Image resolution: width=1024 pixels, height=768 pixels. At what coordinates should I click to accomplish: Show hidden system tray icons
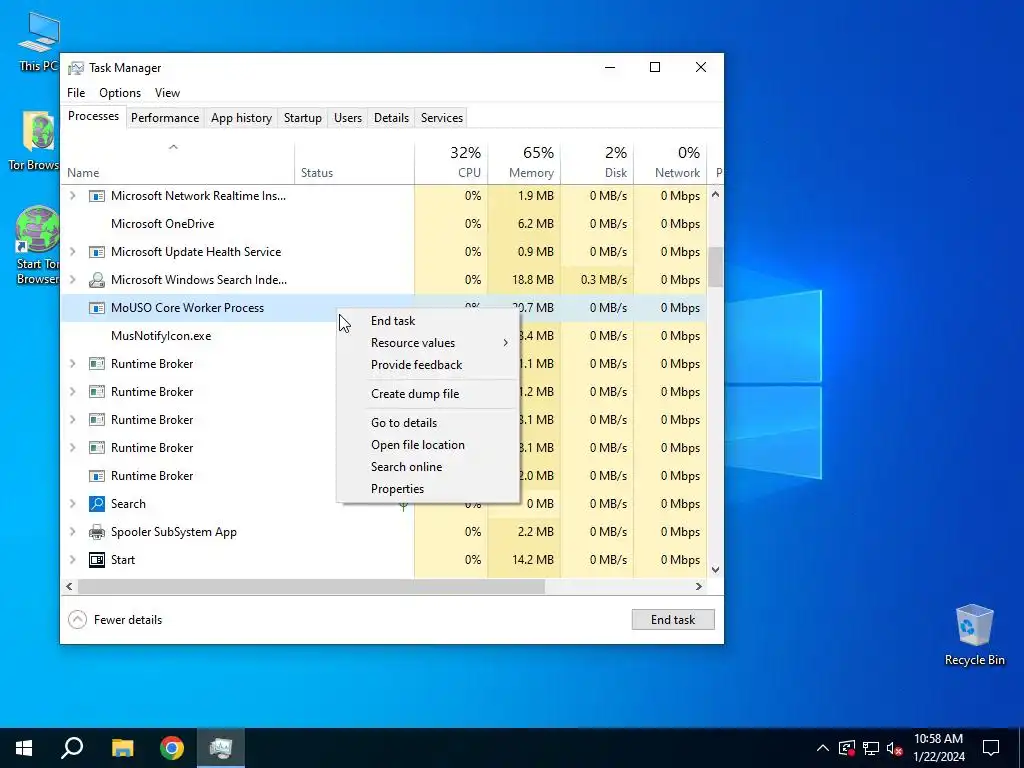823,748
